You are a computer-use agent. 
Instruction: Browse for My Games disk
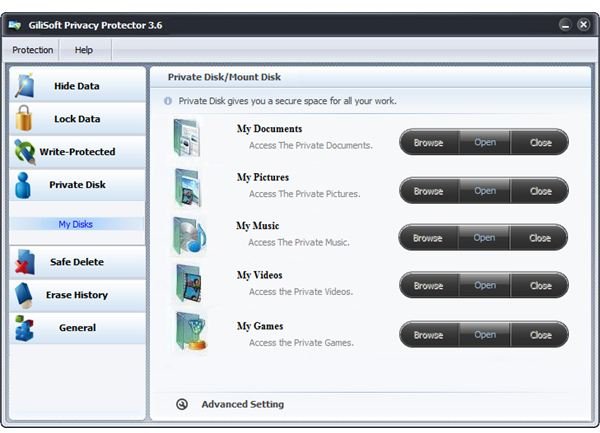coord(429,335)
